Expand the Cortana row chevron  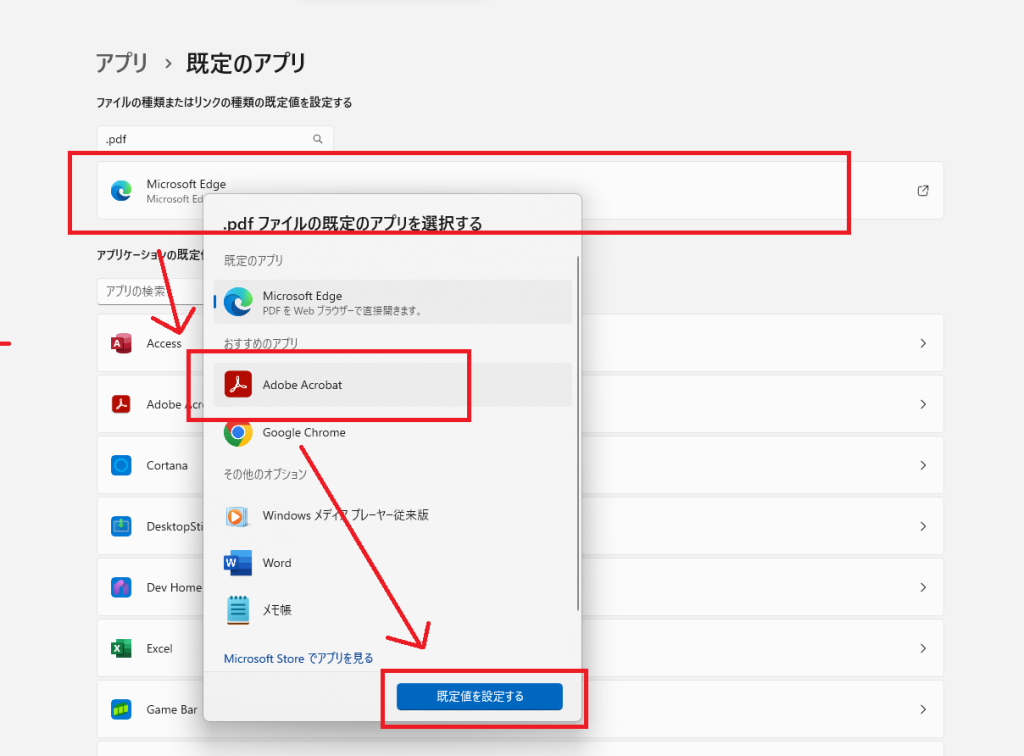[923, 465]
